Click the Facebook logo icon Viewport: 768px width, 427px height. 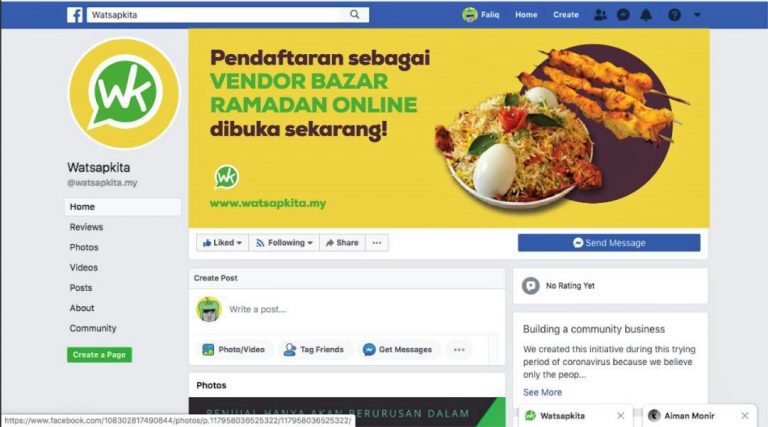click(x=75, y=15)
